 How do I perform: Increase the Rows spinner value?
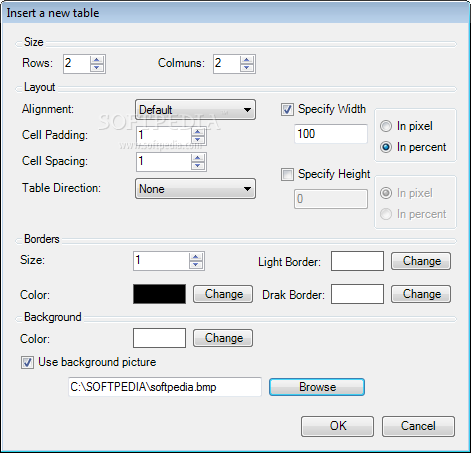[x=97, y=60]
